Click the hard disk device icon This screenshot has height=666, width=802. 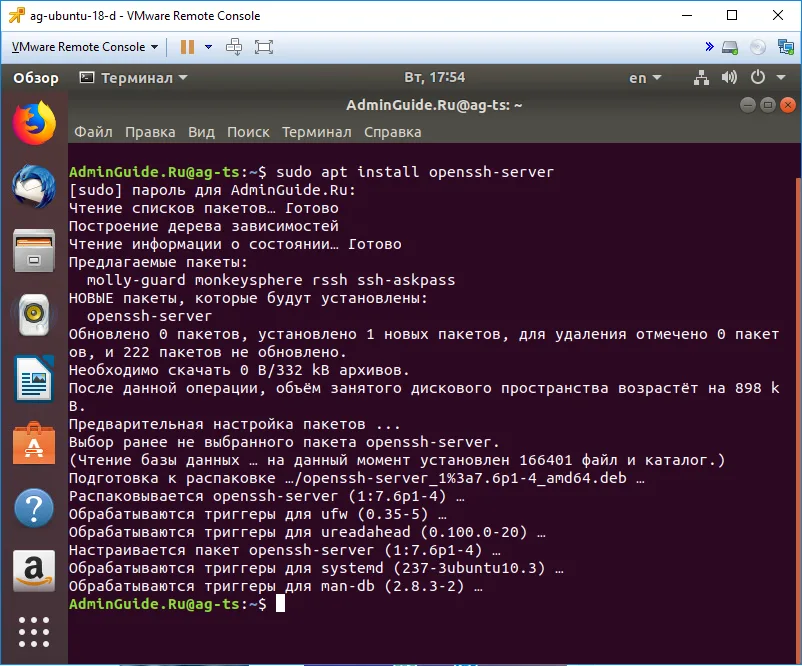pyautogui.click(x=730, y=48)
